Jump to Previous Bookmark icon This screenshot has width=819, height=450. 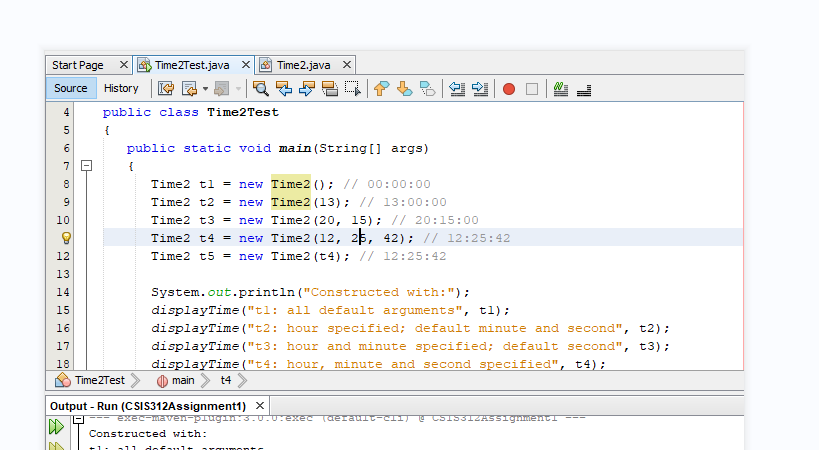(x=381, y=89)
